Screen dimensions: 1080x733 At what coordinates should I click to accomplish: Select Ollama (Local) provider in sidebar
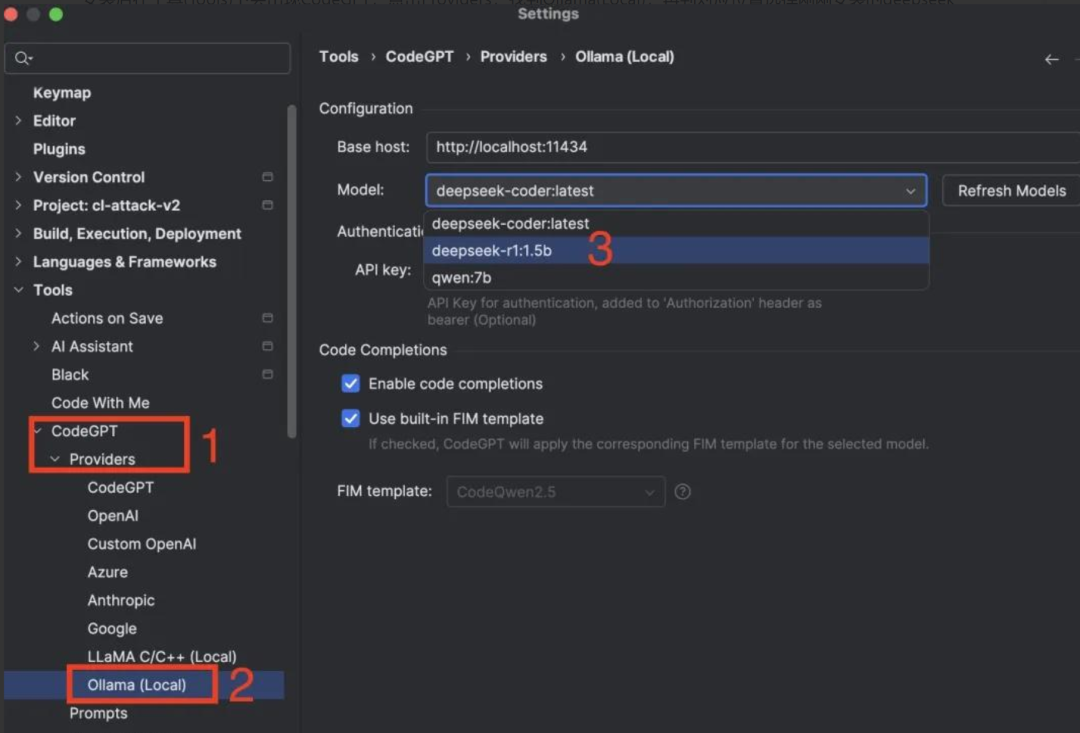137,685
